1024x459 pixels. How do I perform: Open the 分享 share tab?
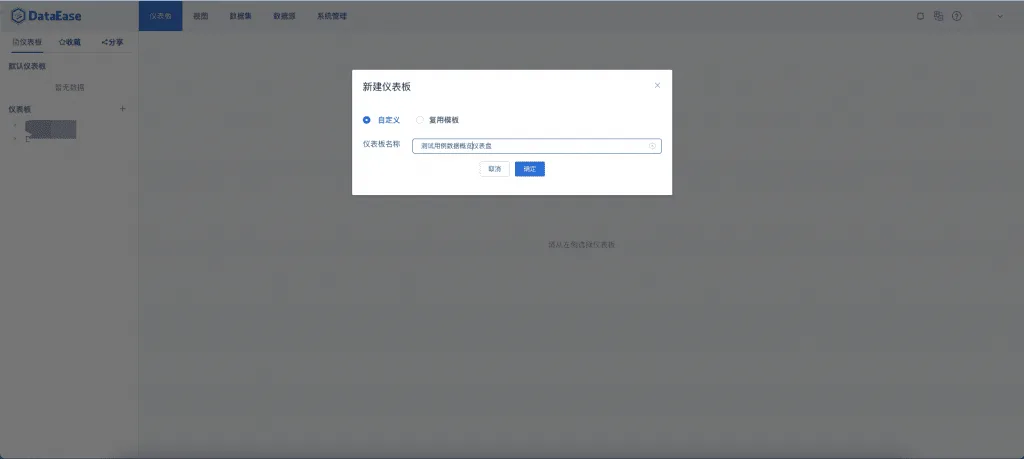[112, 42]
